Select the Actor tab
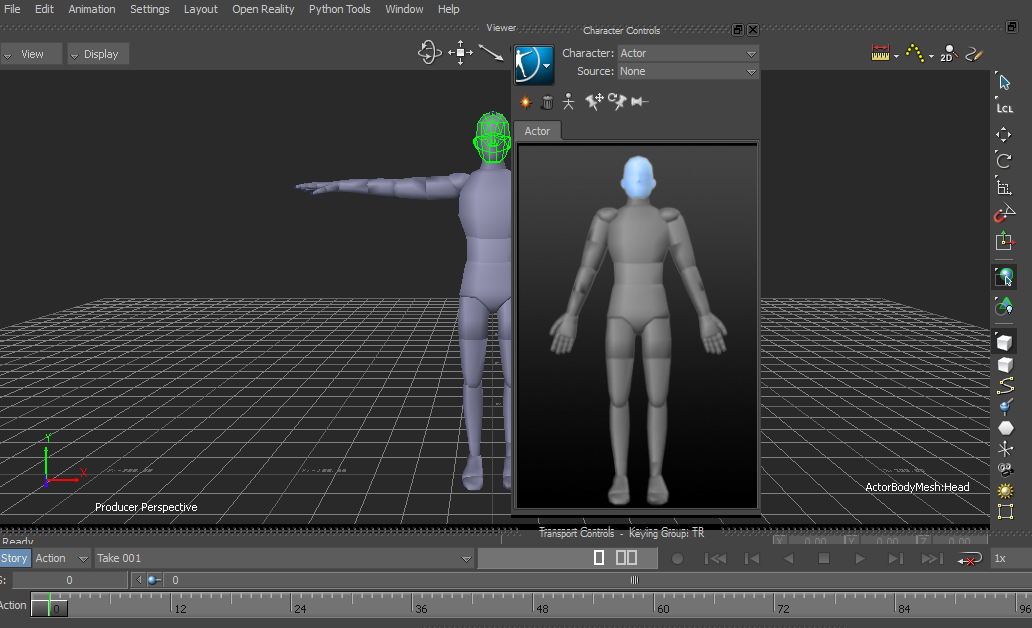The height and width of the screenshot is (628, 1032). click(537, 131)
